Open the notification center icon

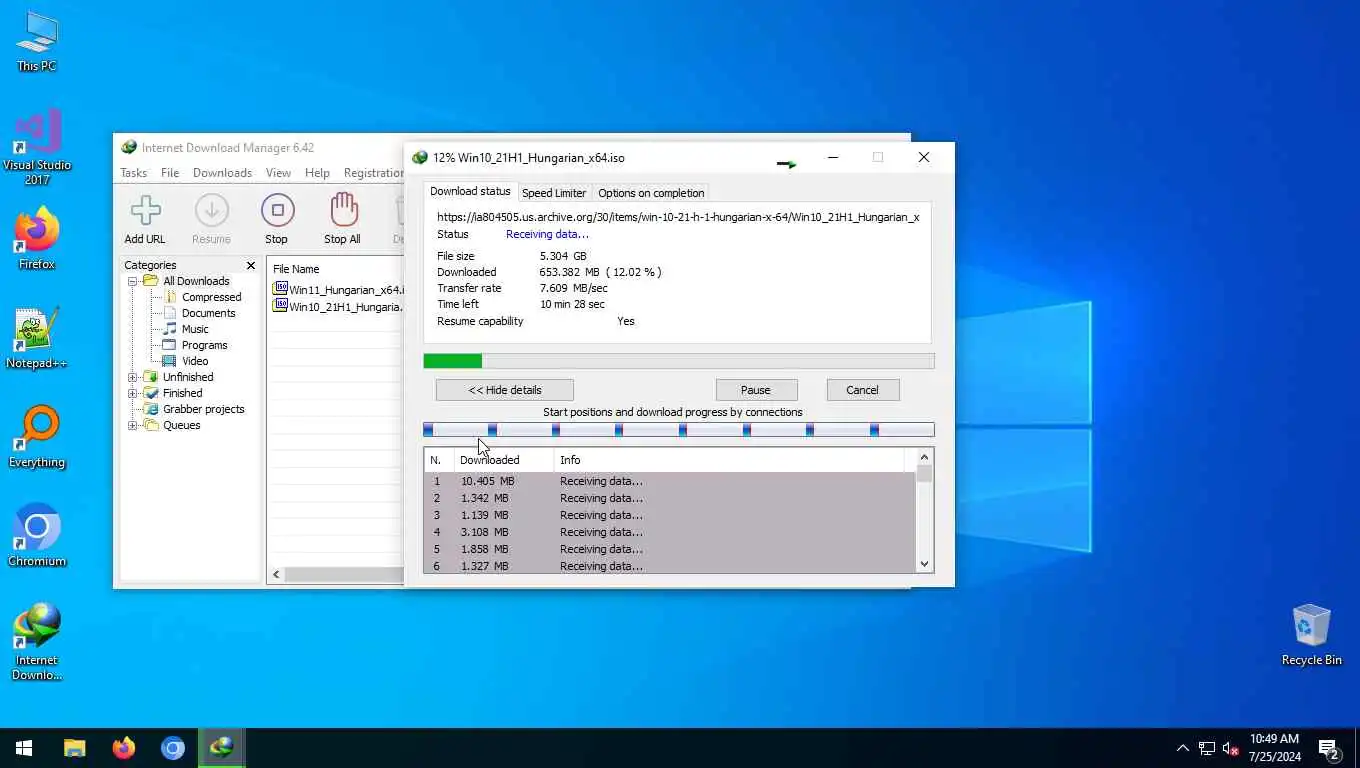(1329, 748)
